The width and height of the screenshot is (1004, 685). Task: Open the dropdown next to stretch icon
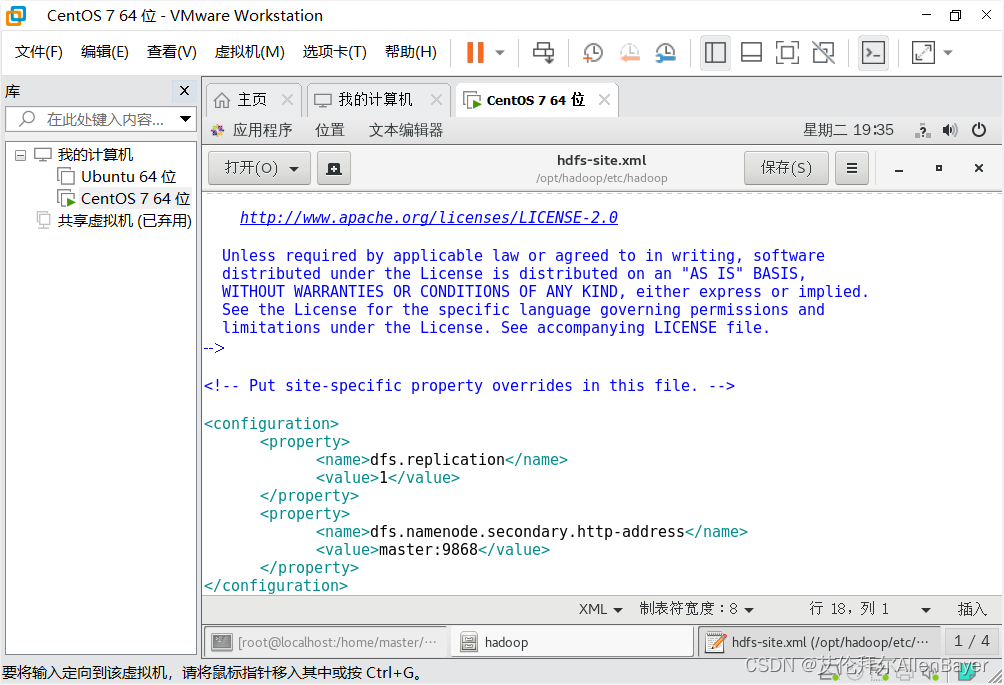(948, 52)
